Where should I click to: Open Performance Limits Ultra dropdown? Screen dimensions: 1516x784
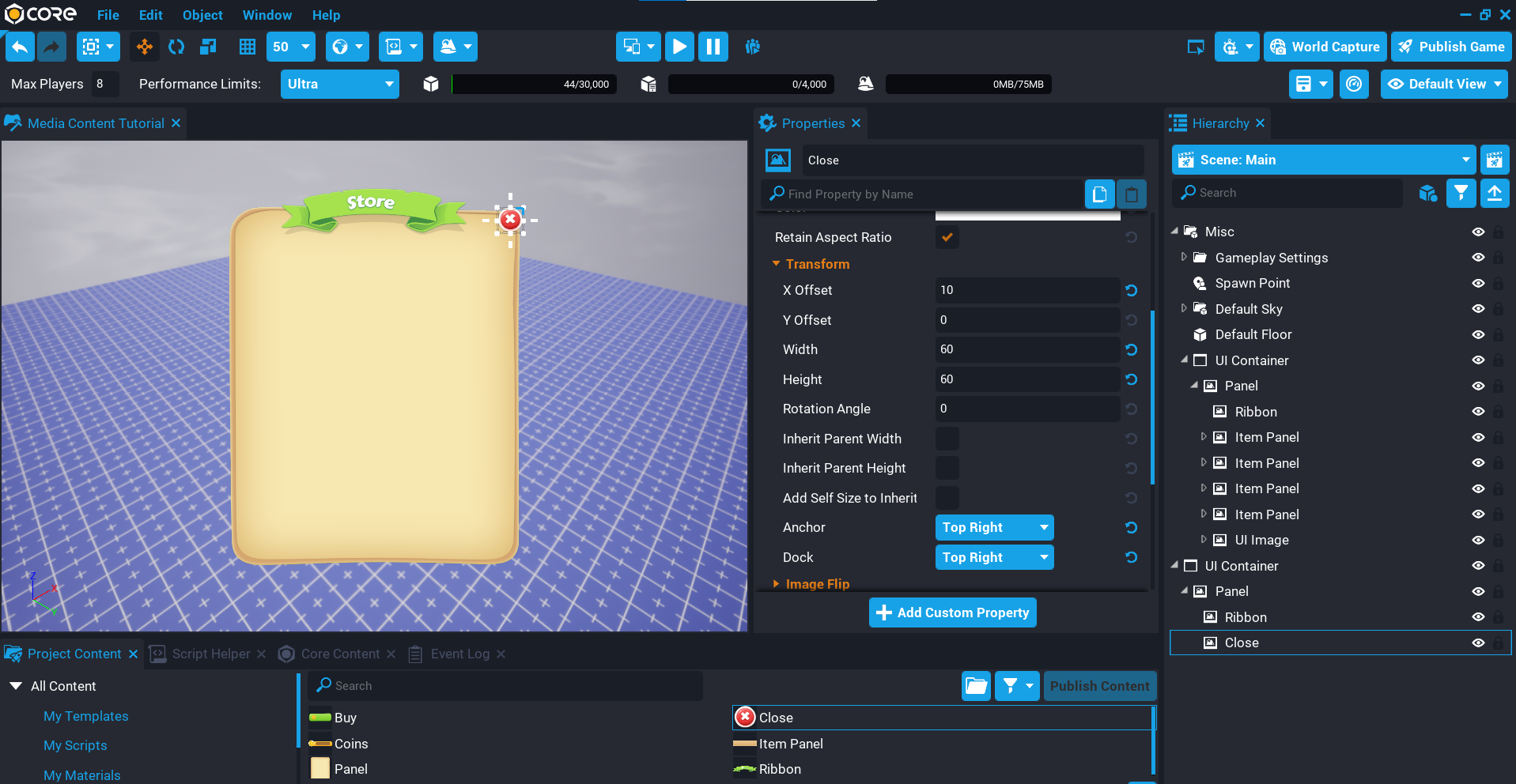[340, 84]
